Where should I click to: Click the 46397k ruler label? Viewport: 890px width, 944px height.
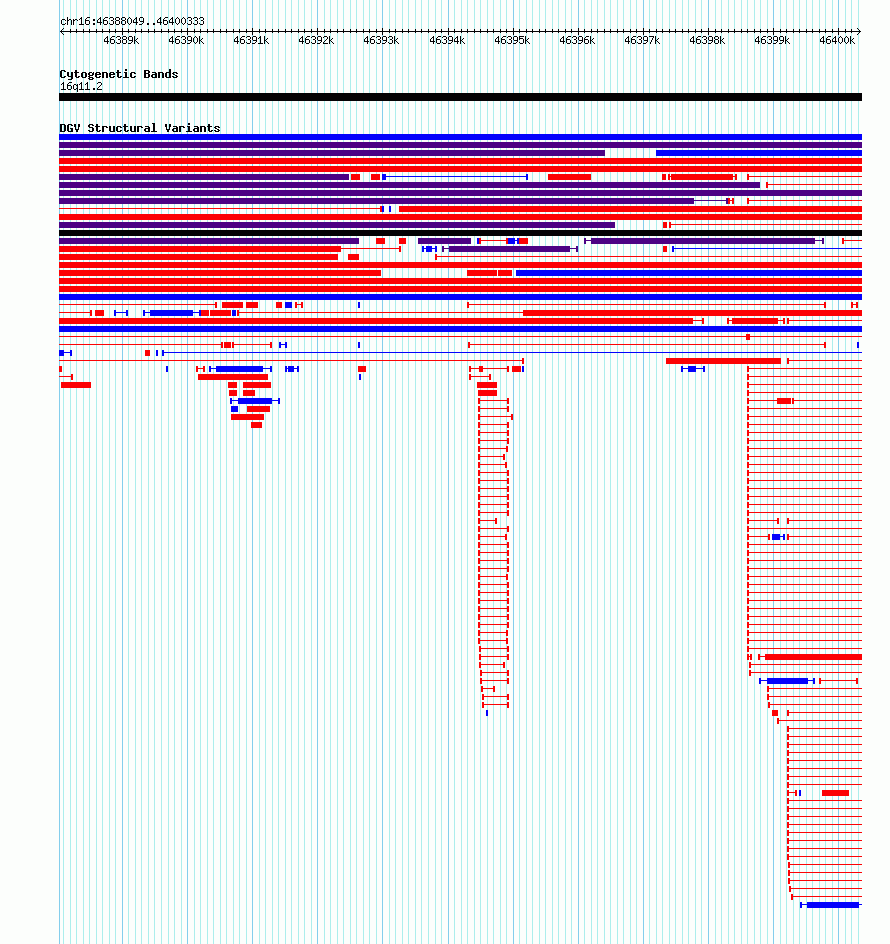coord(642,40)
